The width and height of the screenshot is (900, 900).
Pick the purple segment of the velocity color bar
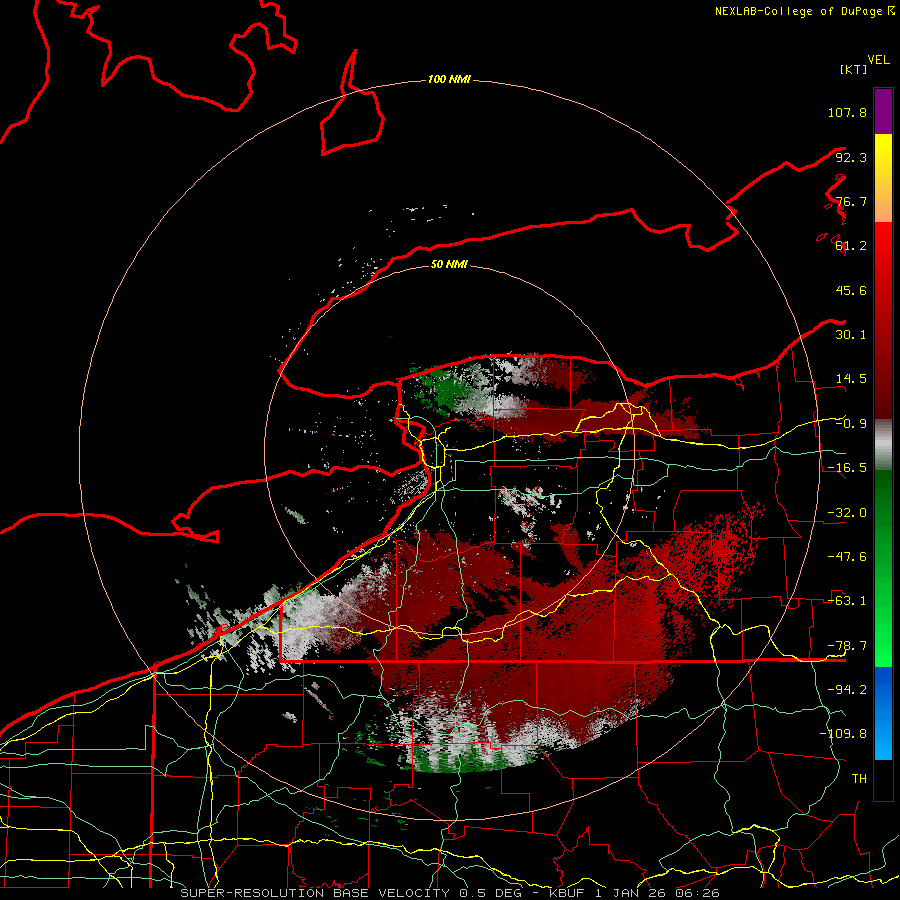[883, 111]
